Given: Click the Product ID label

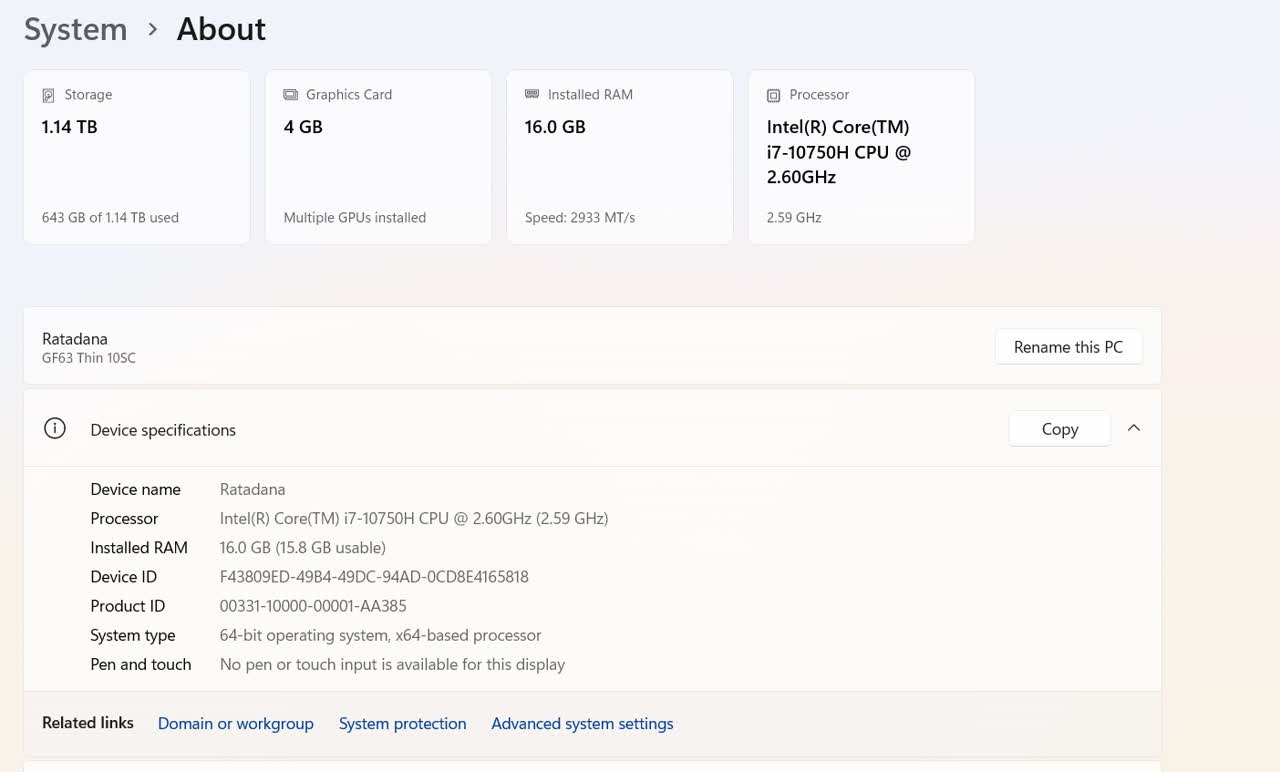Looking at the screenshot, I should coord(127,606).
